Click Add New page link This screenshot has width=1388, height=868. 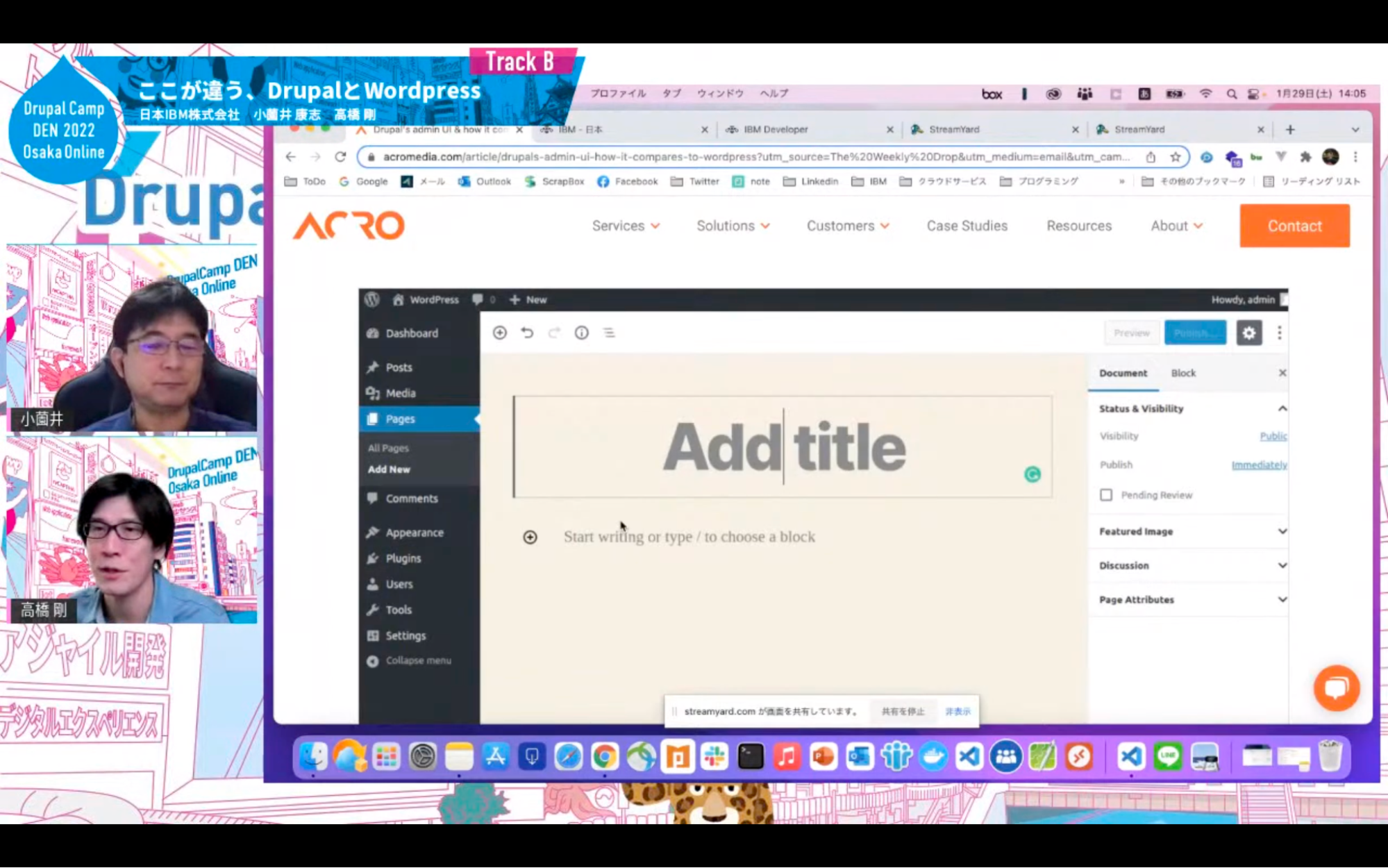point(390,469)
